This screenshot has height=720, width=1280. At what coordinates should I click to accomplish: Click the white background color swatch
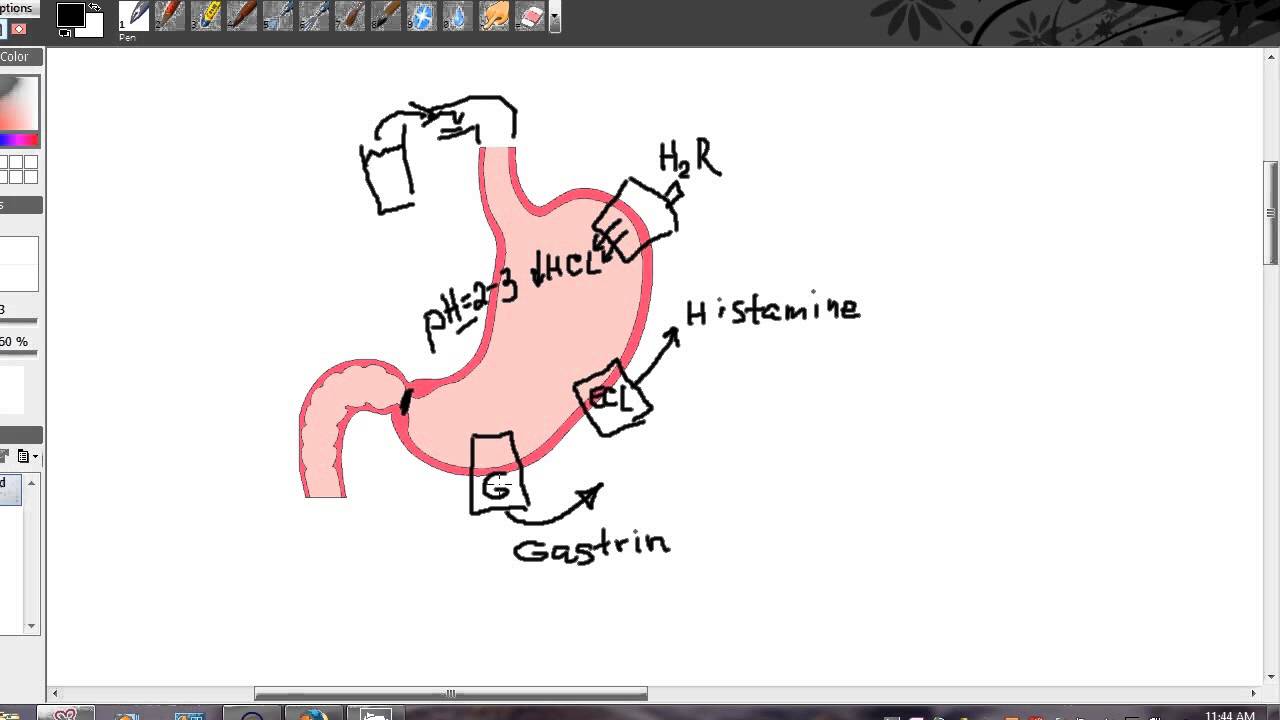point(93,27)
